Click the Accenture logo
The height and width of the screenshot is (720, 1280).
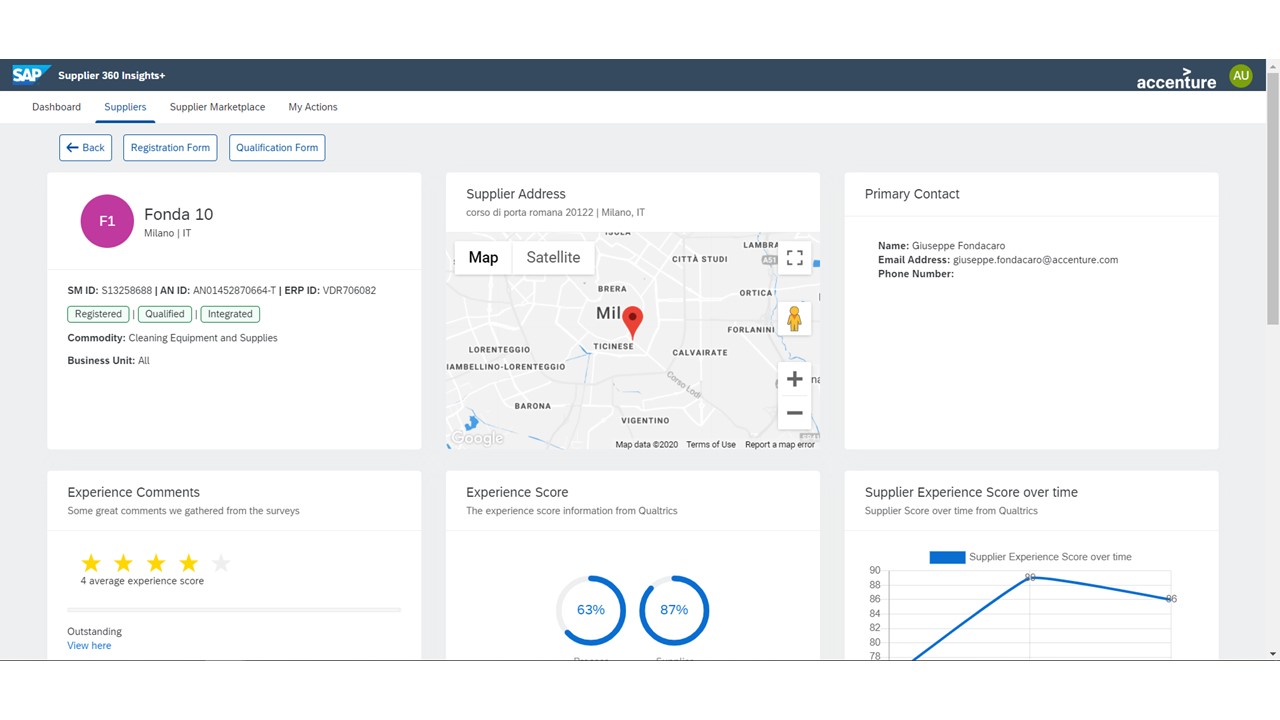click(x=1176, y=80)
